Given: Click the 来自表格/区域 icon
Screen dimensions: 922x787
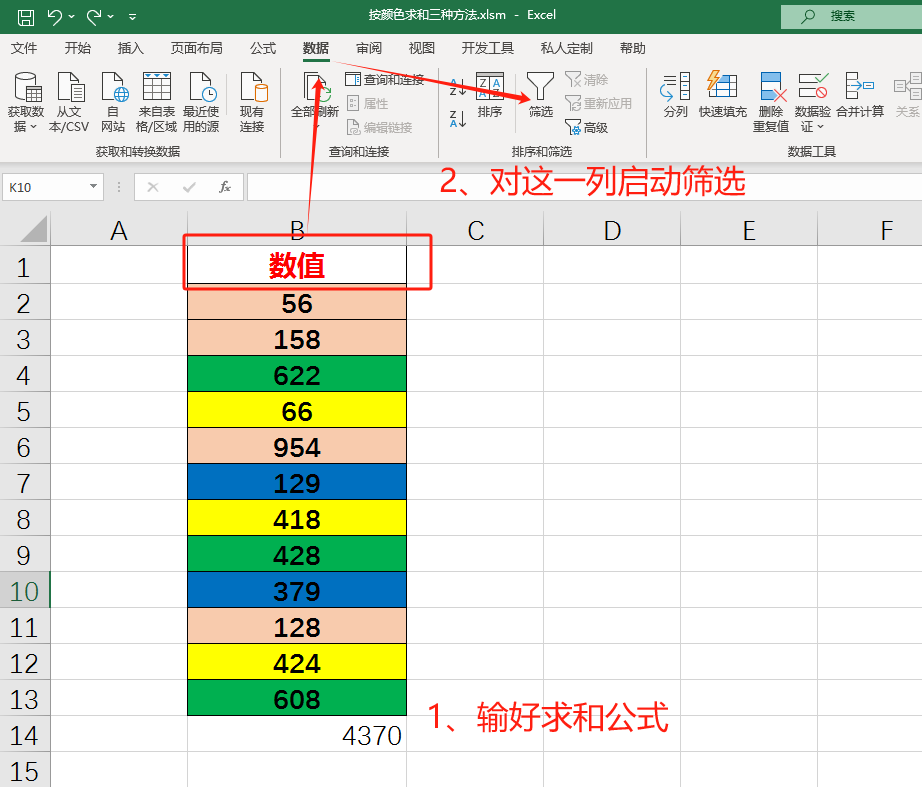Looking at the screenshot, I should click(x=156, y=102).
